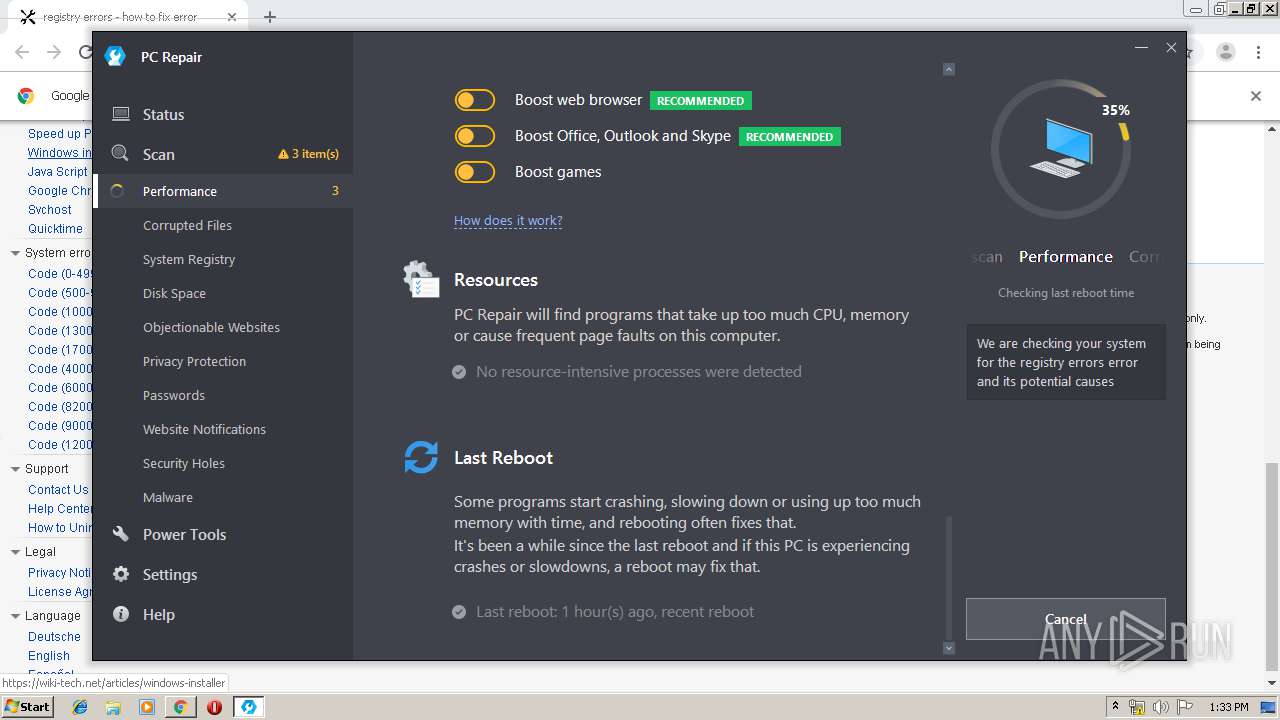Viewport: 1280px width, 720px height.
Task: Click the warning icon beside 3 item(s)
Action: 284,154
